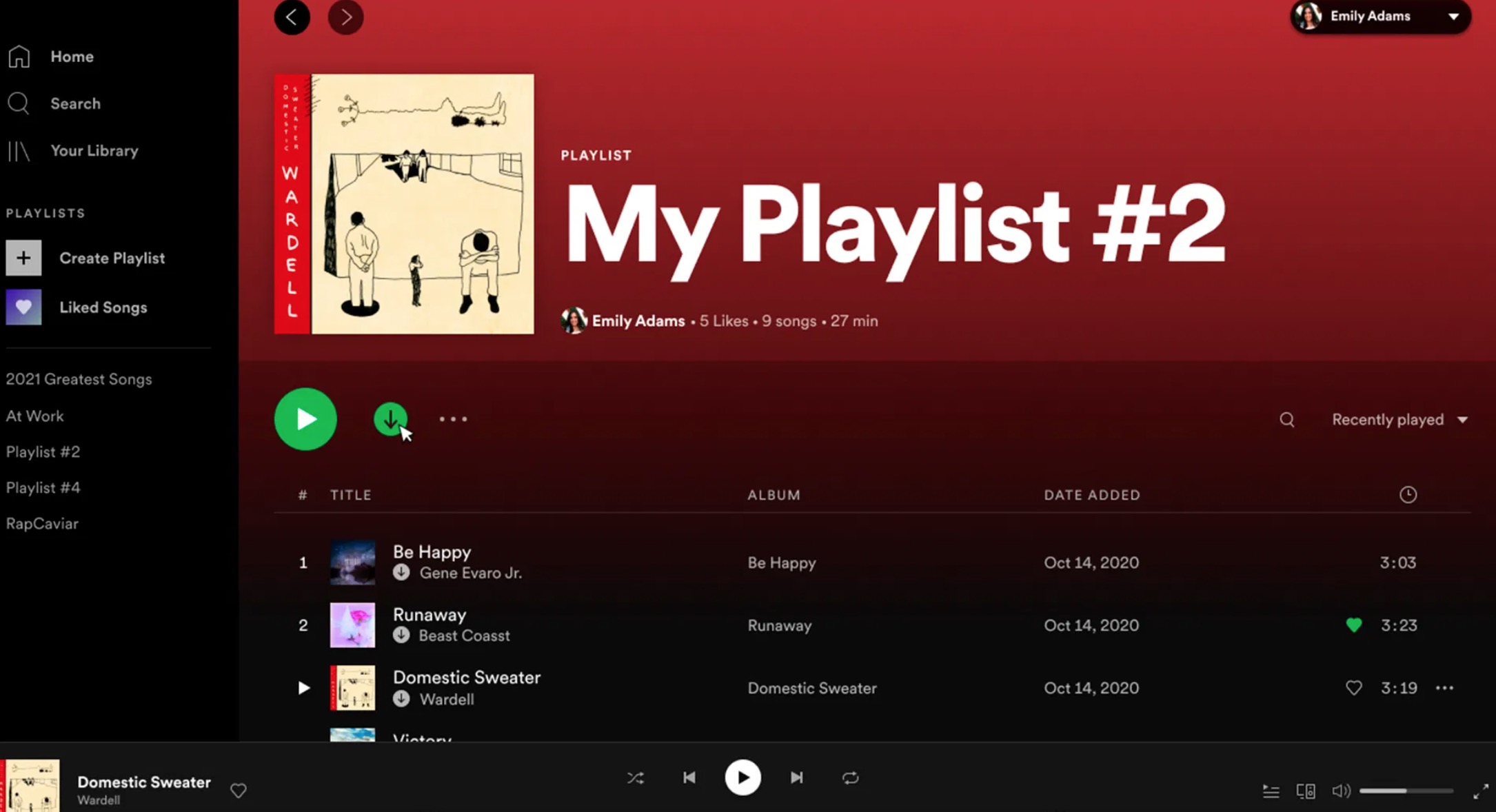1496x812 pixels.
Task: Open the Recently played sort dropdown
Action: (1399, 420)
